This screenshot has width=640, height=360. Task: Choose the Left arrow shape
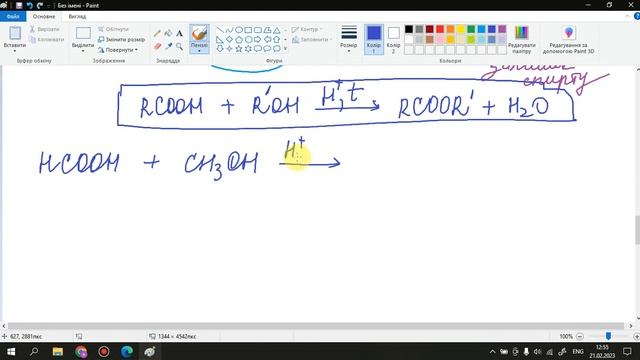[267, 40]
